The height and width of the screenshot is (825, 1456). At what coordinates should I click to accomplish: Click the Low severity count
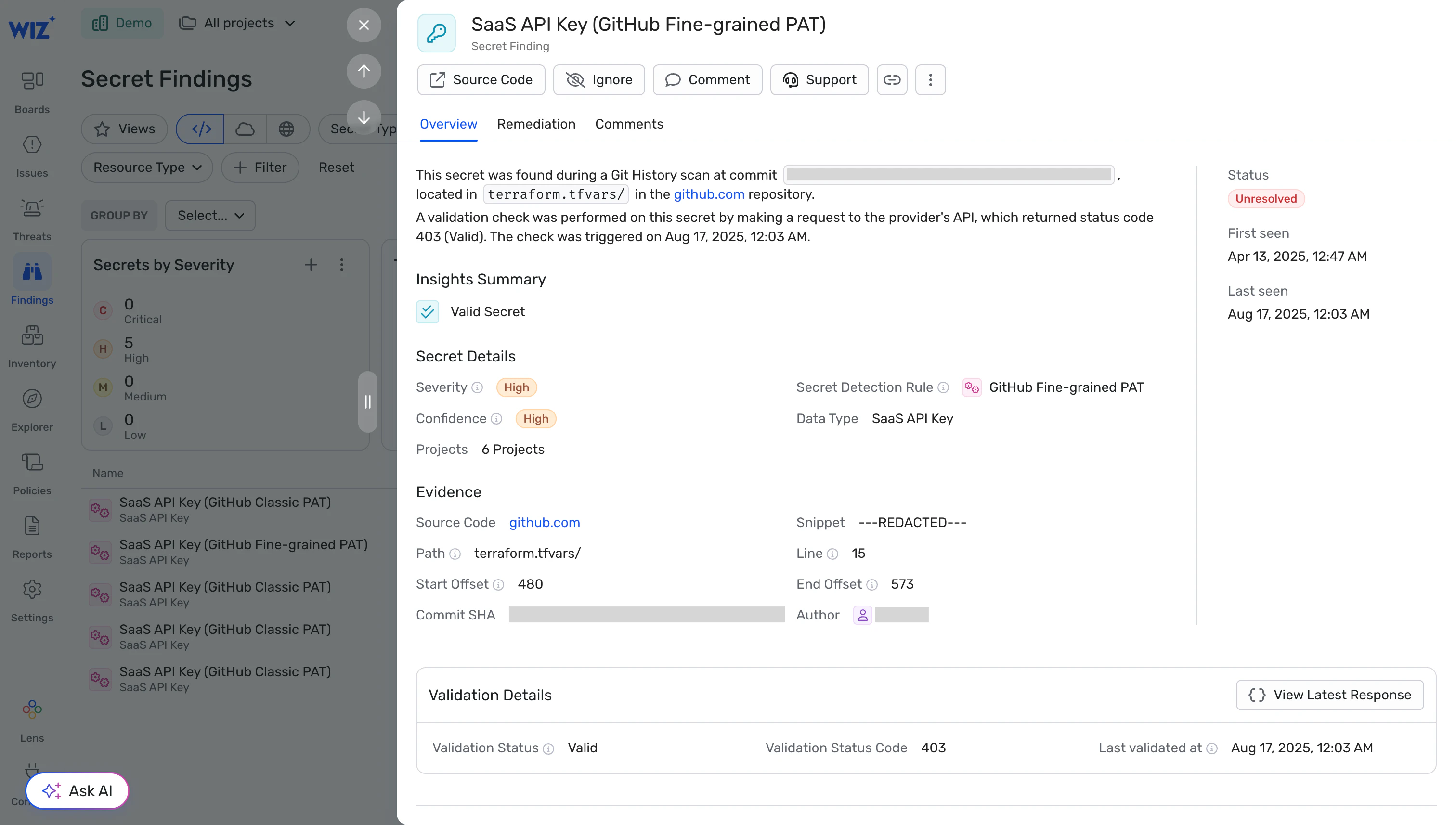(129, 420)
